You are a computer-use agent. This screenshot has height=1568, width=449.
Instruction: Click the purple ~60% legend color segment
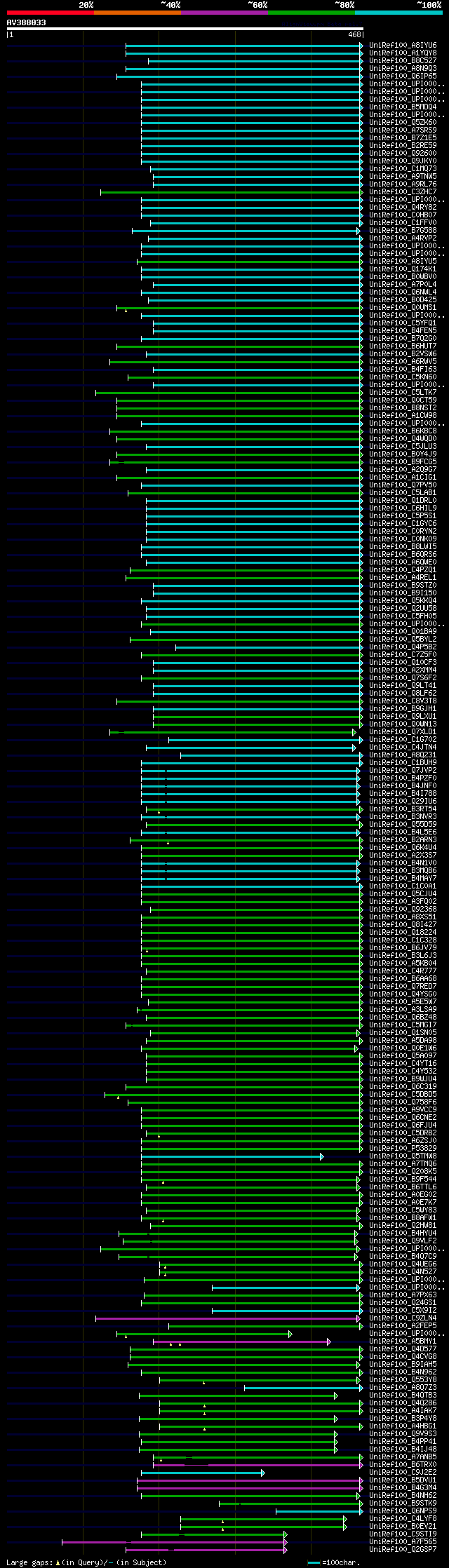tap(224, 13)
